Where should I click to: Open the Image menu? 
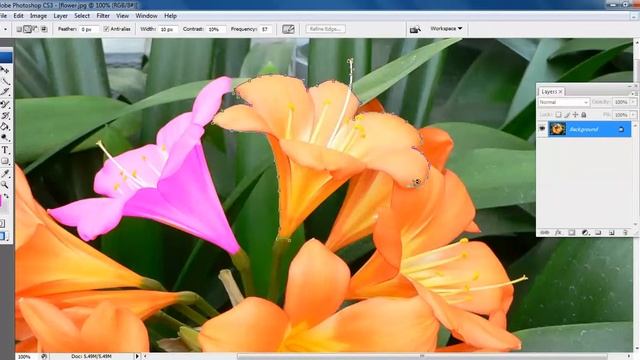[x=38, y=16]
